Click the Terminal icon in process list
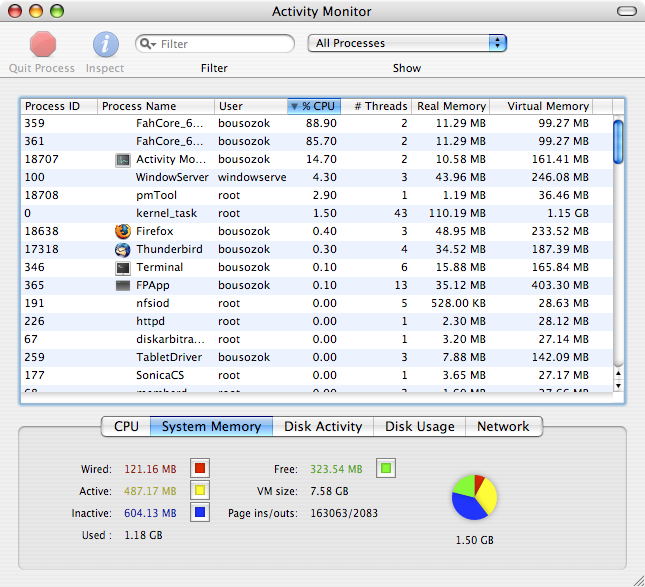The image size is (645, 587). (x=123, y=268)
